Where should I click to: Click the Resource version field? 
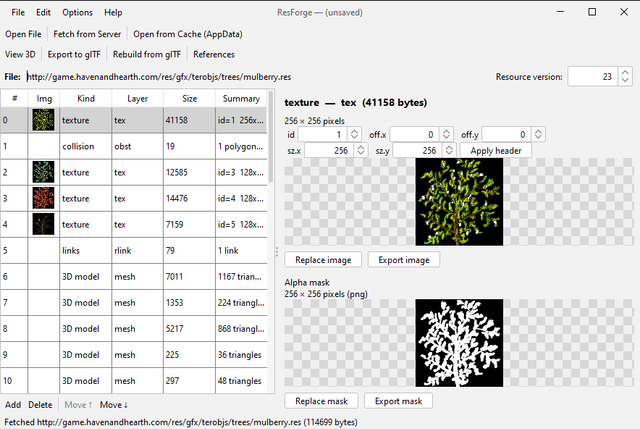coord(593,77)
